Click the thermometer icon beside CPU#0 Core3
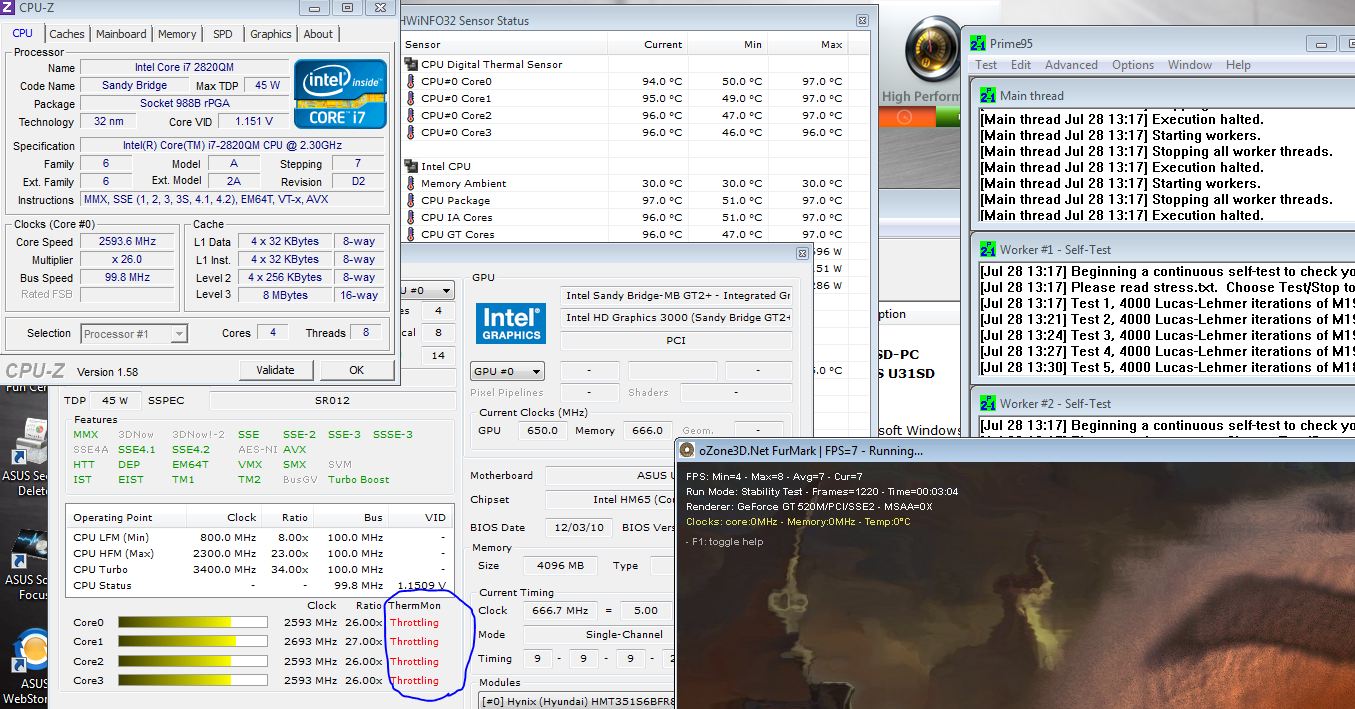 click(410, 133)
